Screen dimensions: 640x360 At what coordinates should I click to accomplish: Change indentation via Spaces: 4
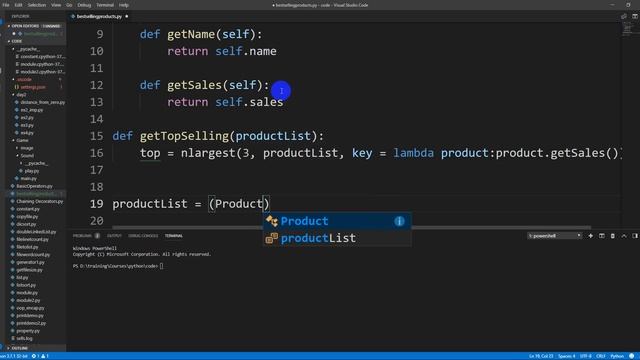[x=567, y=356]
